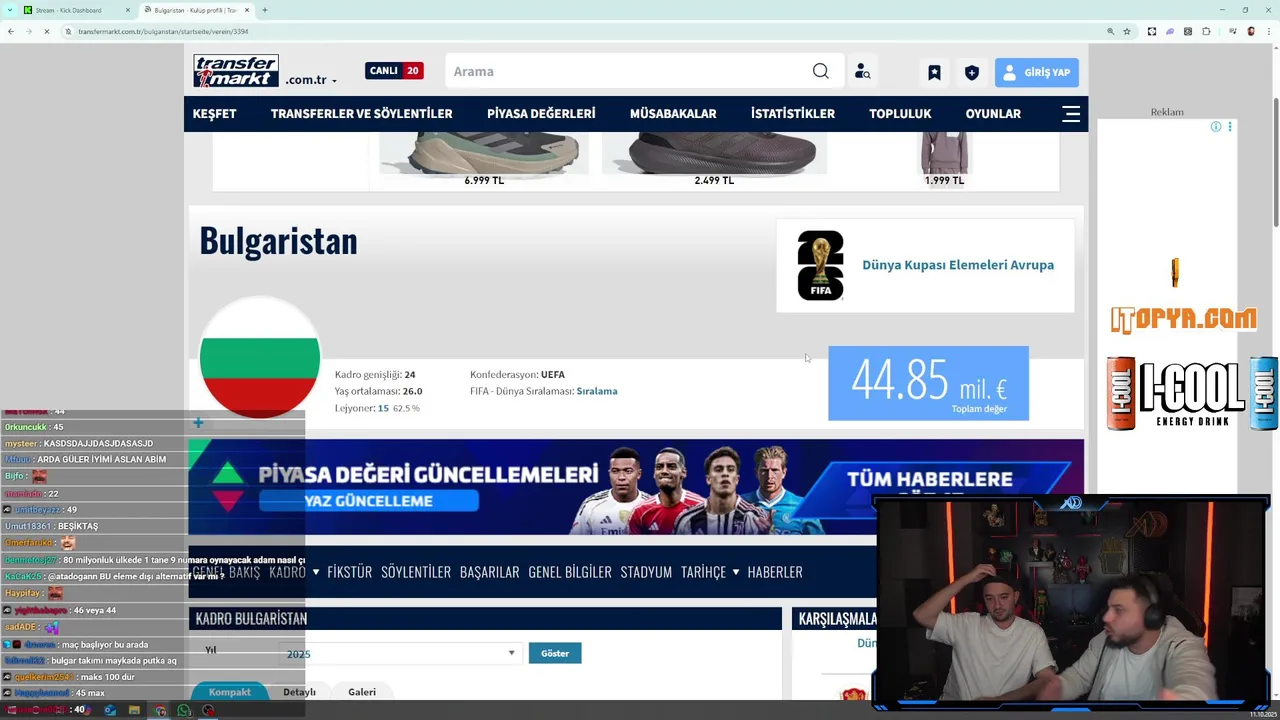Viewport: 1280px width, 720px height.
Task: Open WhatsApp from the taskbar
Action: 184,711
